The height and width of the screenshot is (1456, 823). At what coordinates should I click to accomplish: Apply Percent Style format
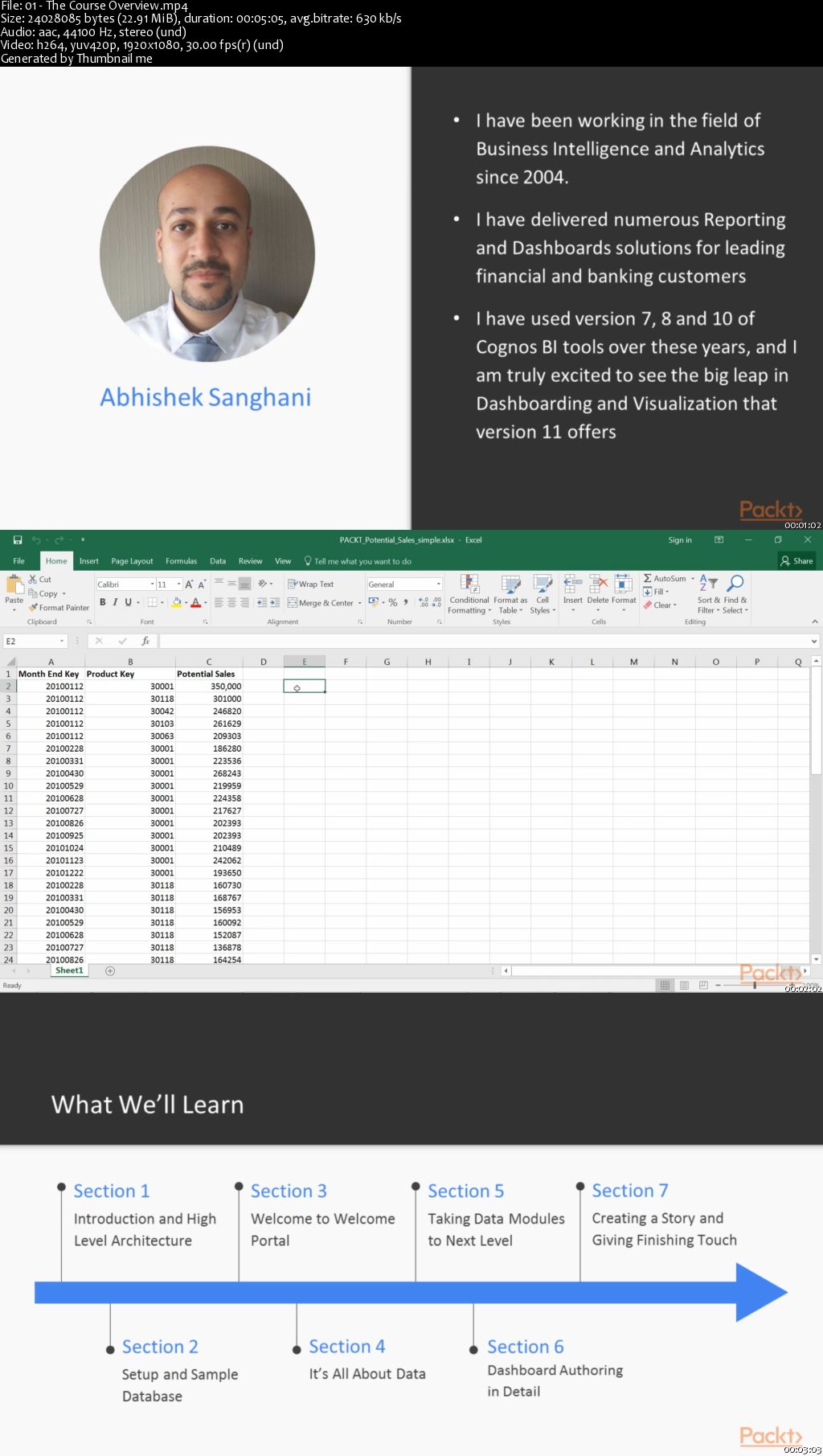coord(393,602)
